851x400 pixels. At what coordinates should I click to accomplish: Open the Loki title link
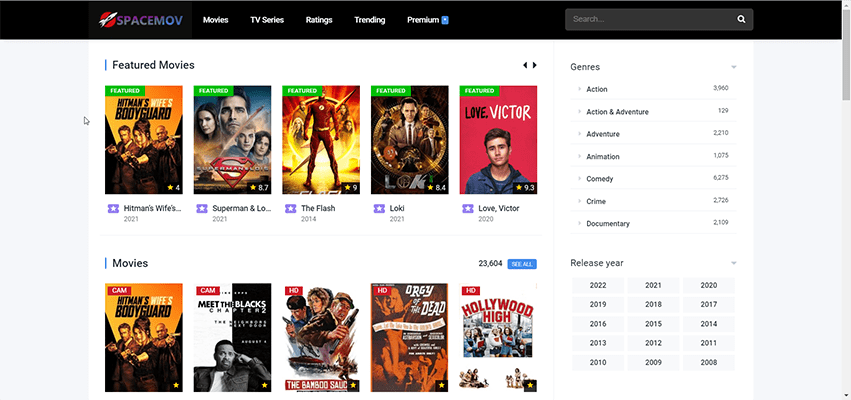click(397, 208)
